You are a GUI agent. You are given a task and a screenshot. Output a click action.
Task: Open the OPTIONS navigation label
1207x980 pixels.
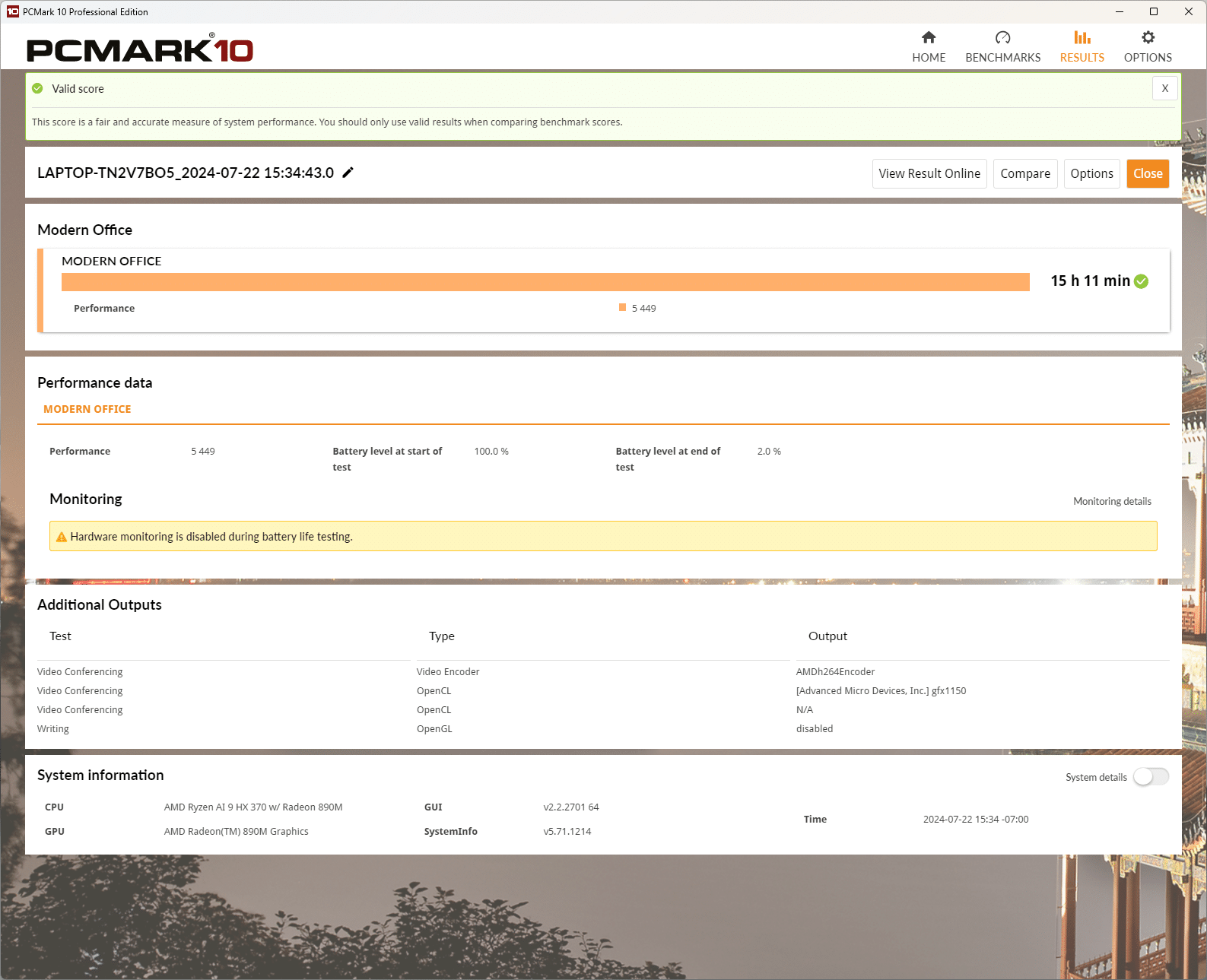click(1148, 58)
